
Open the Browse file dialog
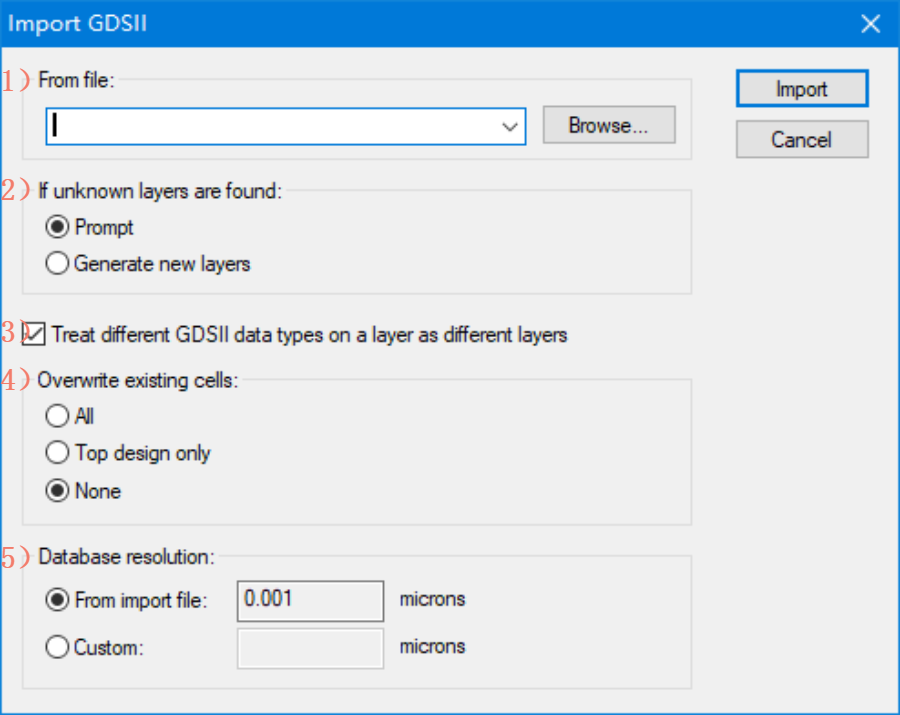[608, 126]
